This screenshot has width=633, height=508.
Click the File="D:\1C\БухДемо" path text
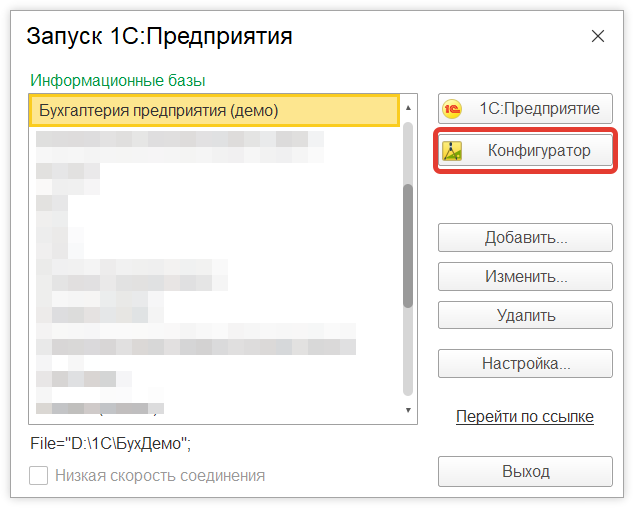[111, 442]
